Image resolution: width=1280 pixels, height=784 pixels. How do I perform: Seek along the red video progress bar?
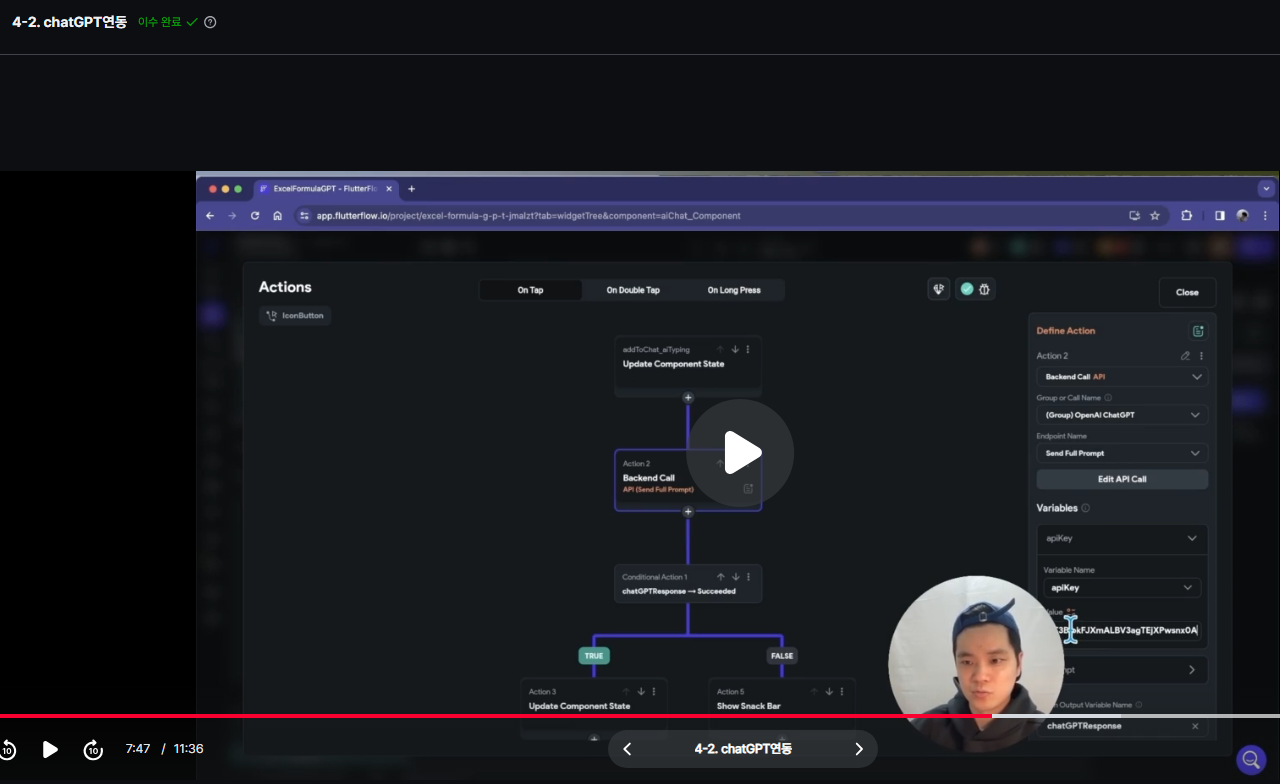click(640, 716)
